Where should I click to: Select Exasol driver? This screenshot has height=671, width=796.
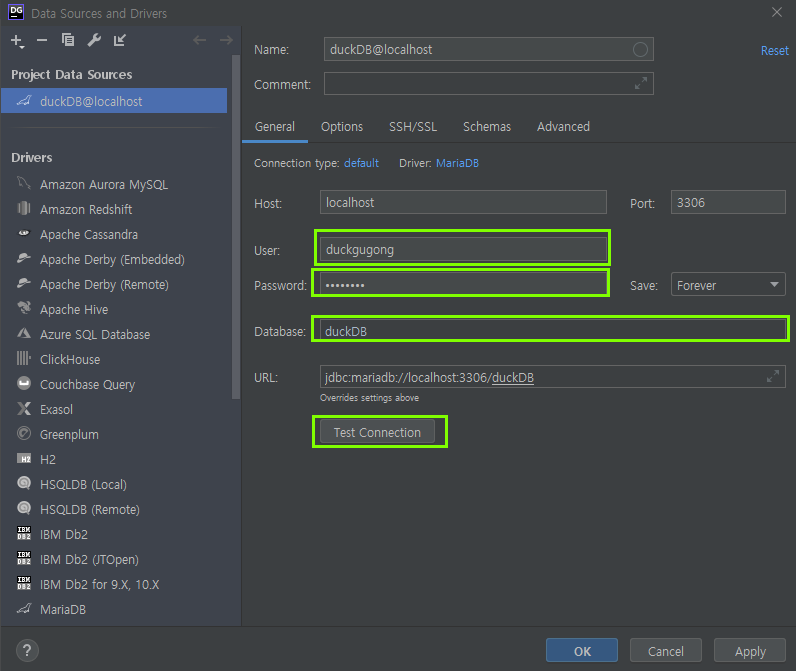point(114,409)
